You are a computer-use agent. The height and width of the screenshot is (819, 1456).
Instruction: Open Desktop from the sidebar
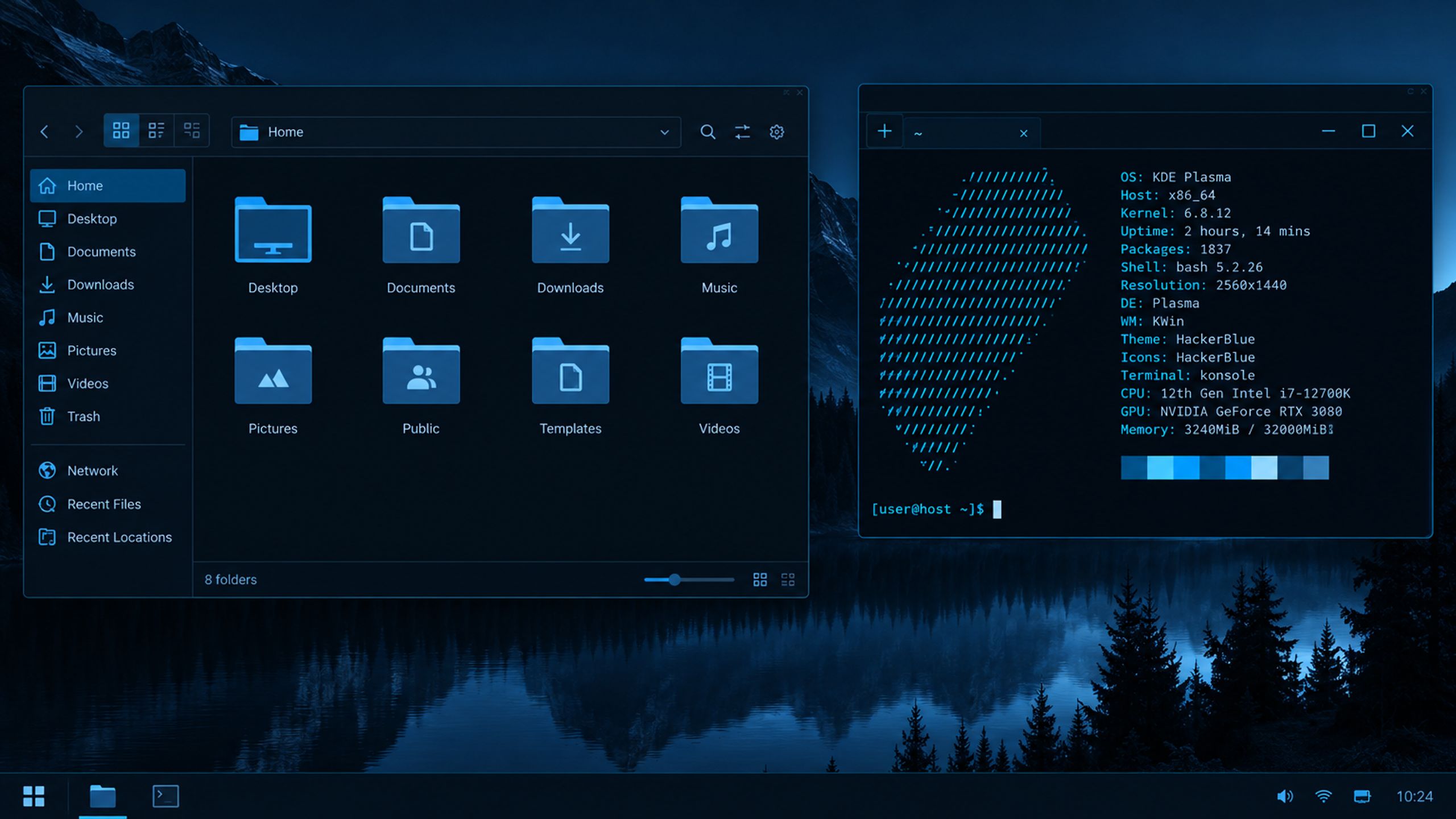(x=107, y=218)
